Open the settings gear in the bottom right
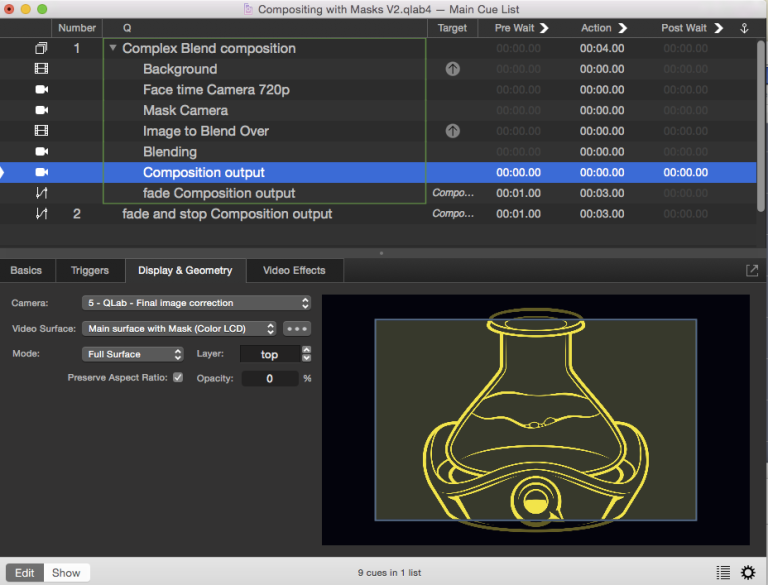This screenshot has height=585, width=768. (x=748, y=572)
